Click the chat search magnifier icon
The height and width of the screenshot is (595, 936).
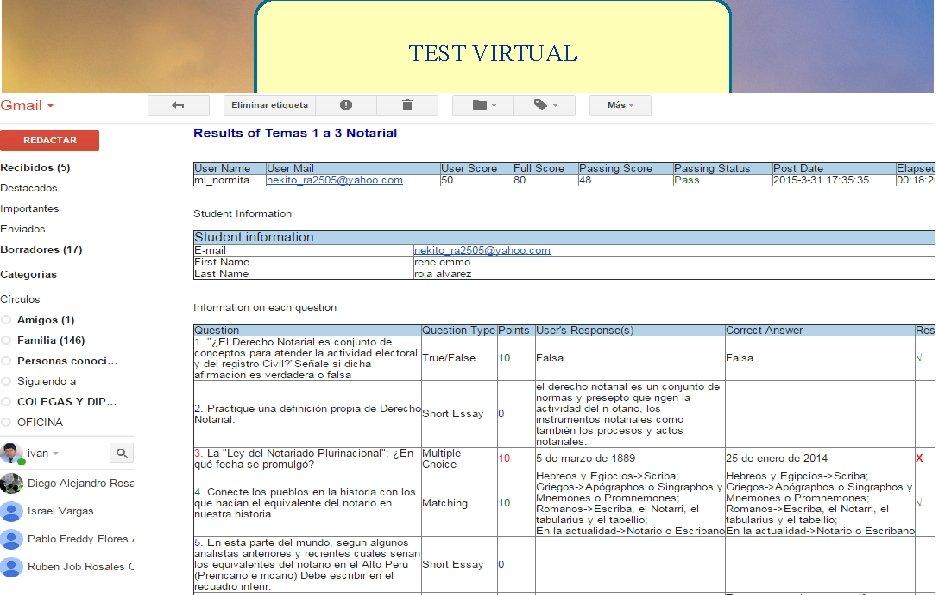122,454
